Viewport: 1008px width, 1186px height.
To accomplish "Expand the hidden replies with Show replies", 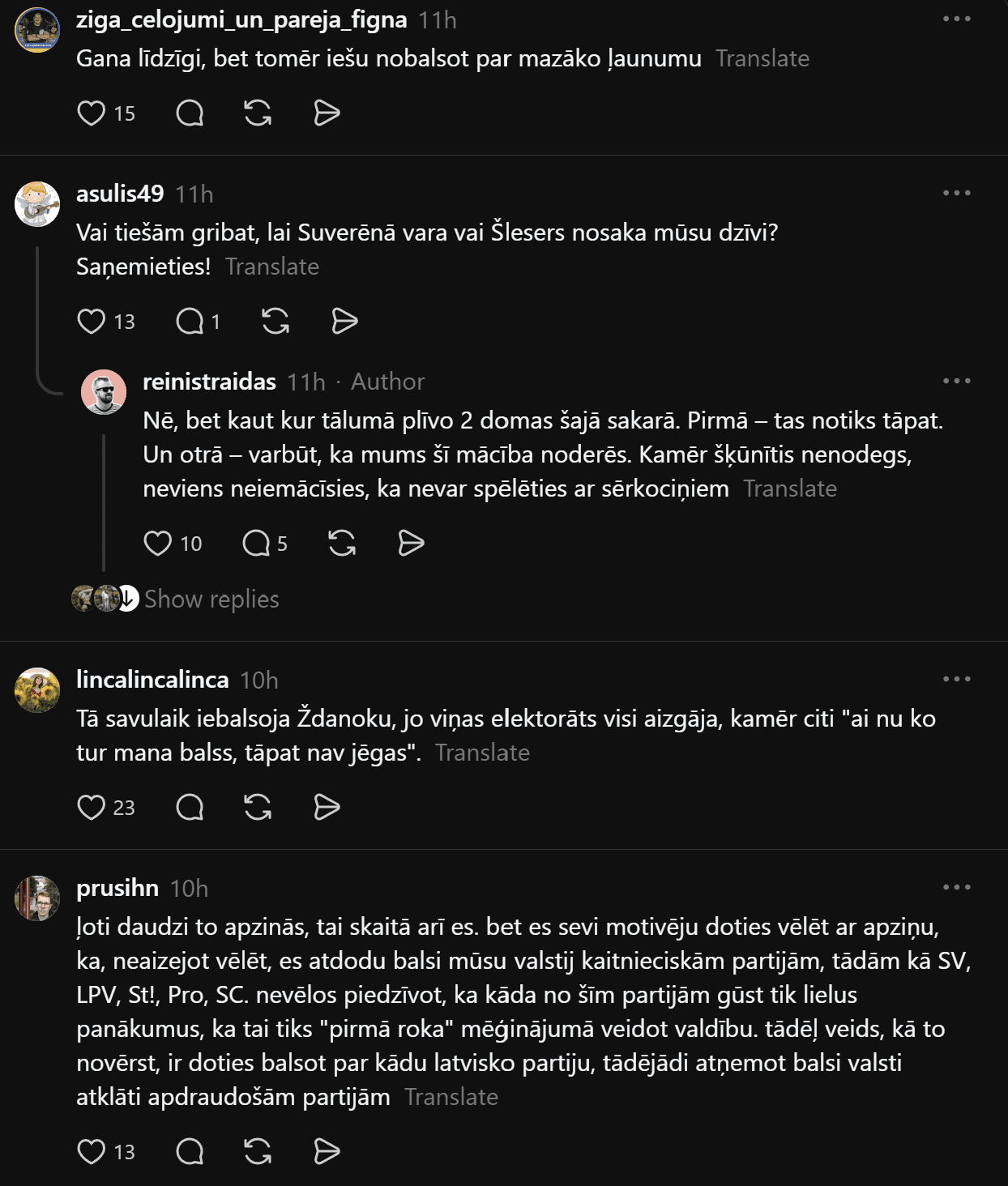I will 211,599.
